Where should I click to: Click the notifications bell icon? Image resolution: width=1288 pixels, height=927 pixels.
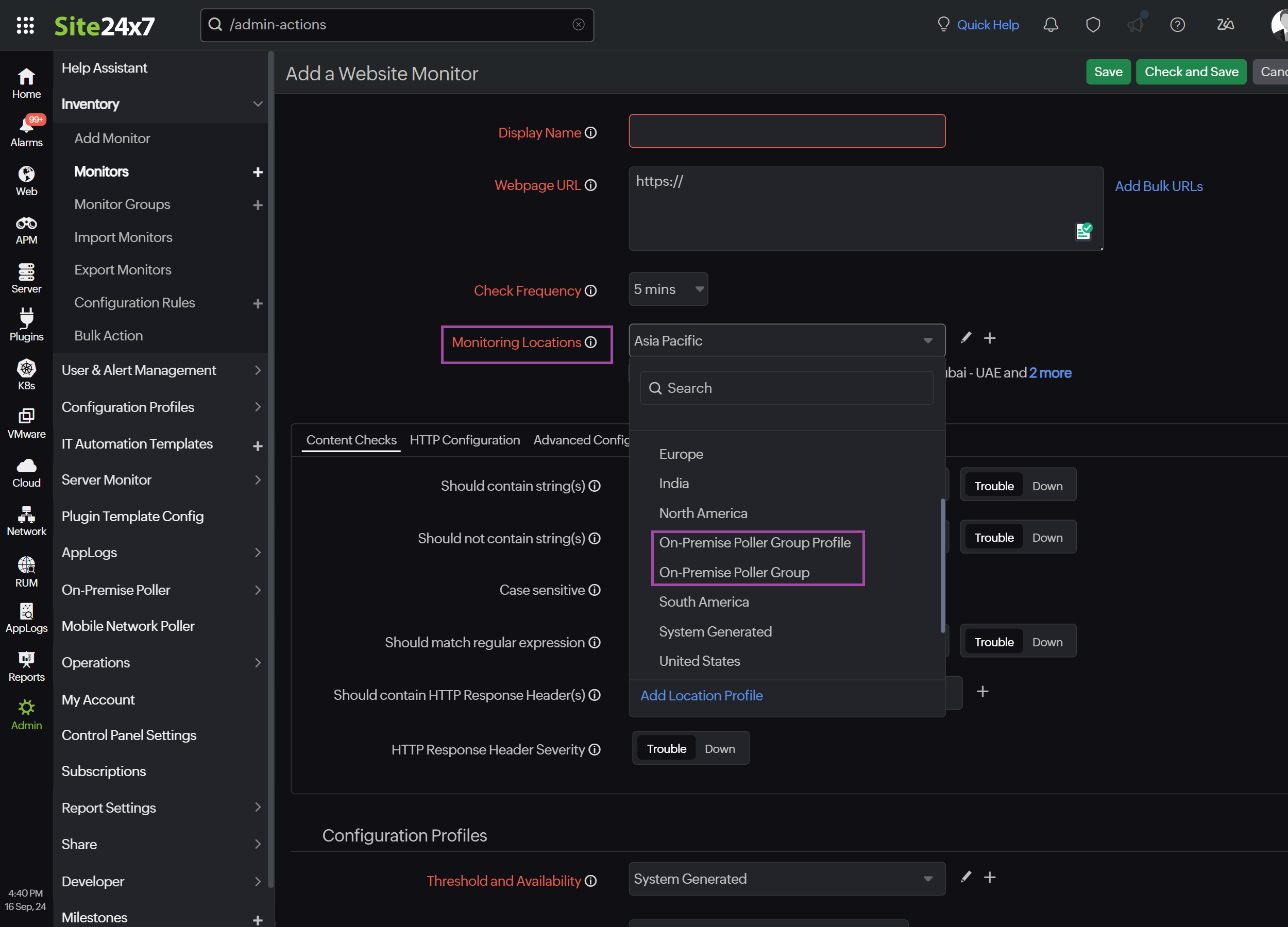(x=1050, y=24)
